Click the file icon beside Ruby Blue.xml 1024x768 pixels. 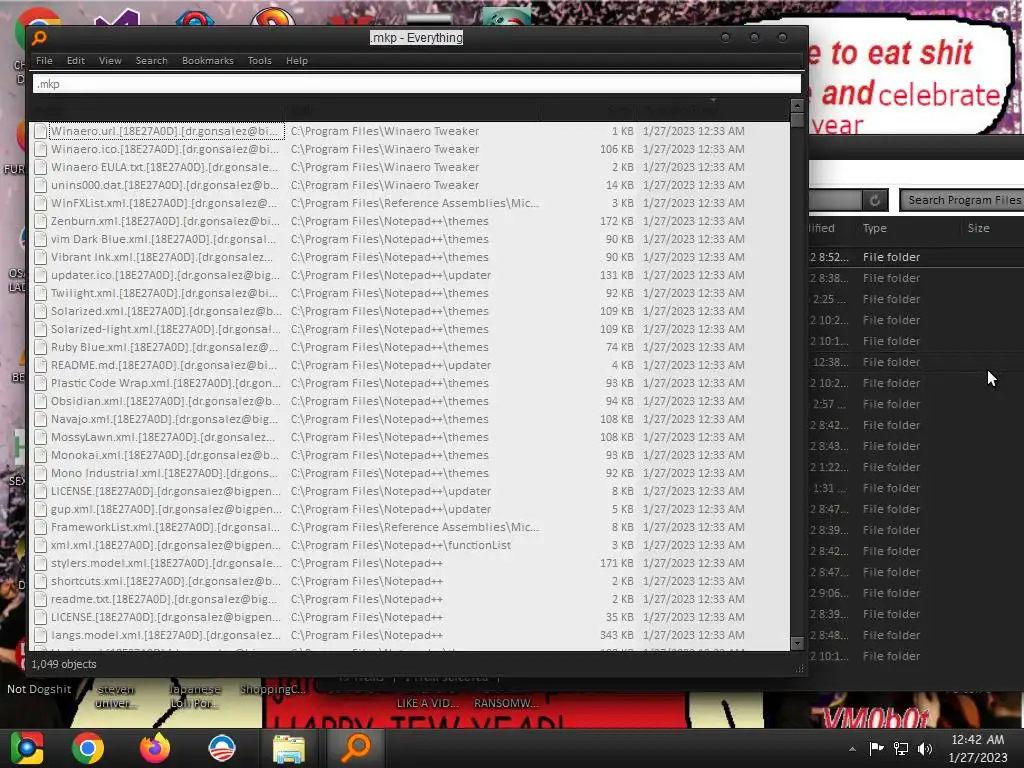point(40,347)
